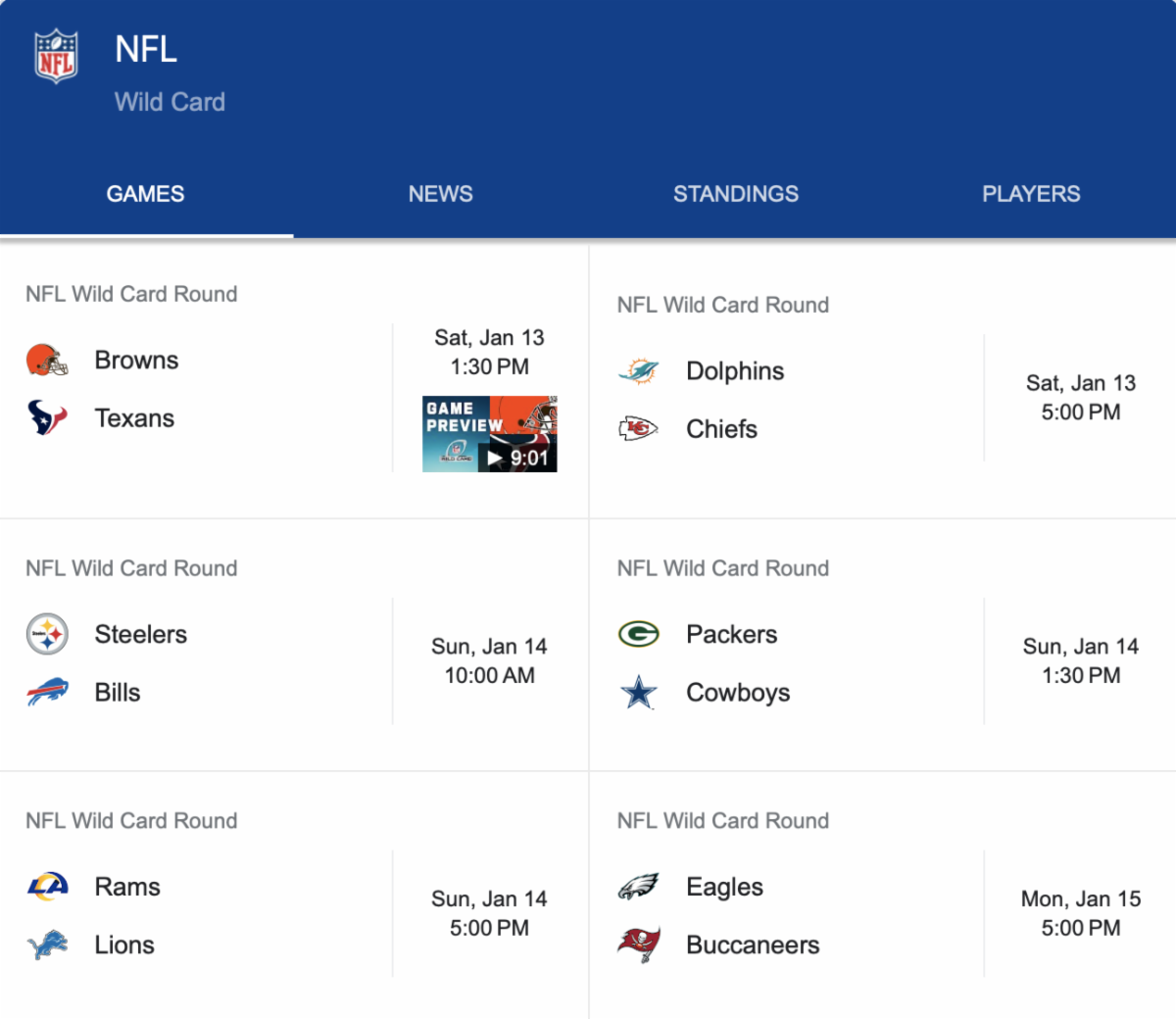This screenshot has width=1176, height=1019.
Task: Click the Lions team logo
Action: (x=47, y=946)
